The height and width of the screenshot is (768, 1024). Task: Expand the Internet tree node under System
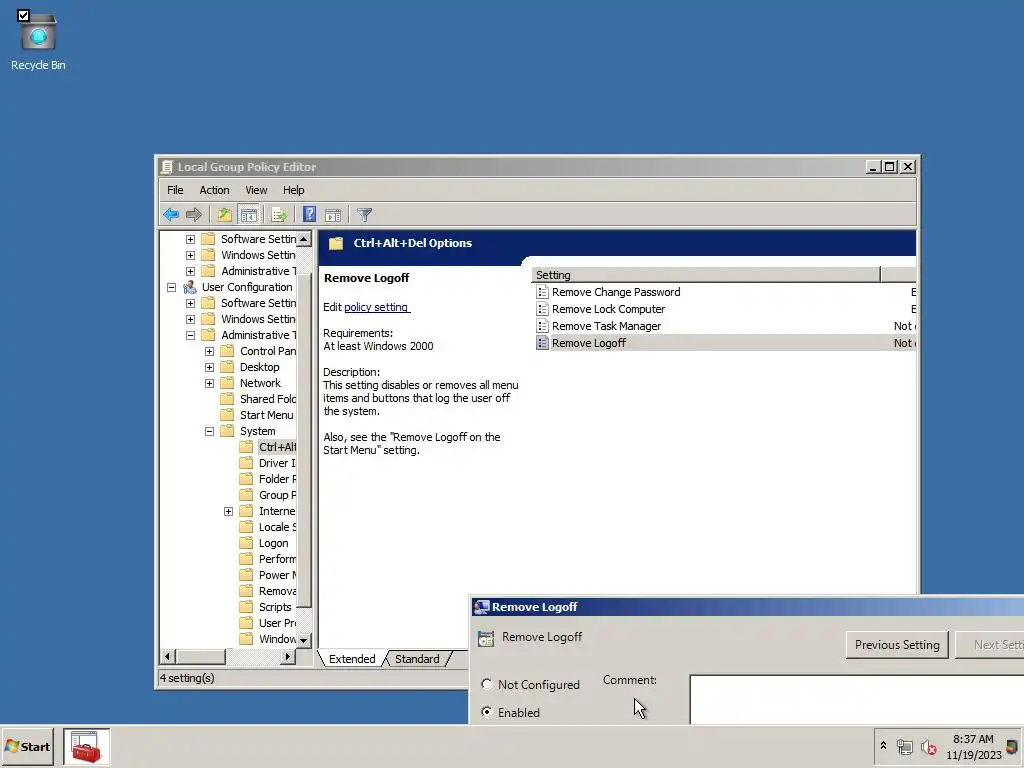coord(228,511)
